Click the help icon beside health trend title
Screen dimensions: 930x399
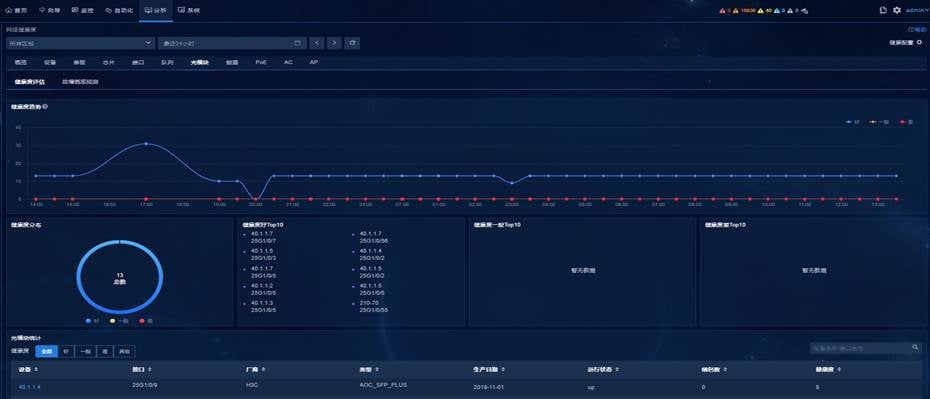pos(46,107)
